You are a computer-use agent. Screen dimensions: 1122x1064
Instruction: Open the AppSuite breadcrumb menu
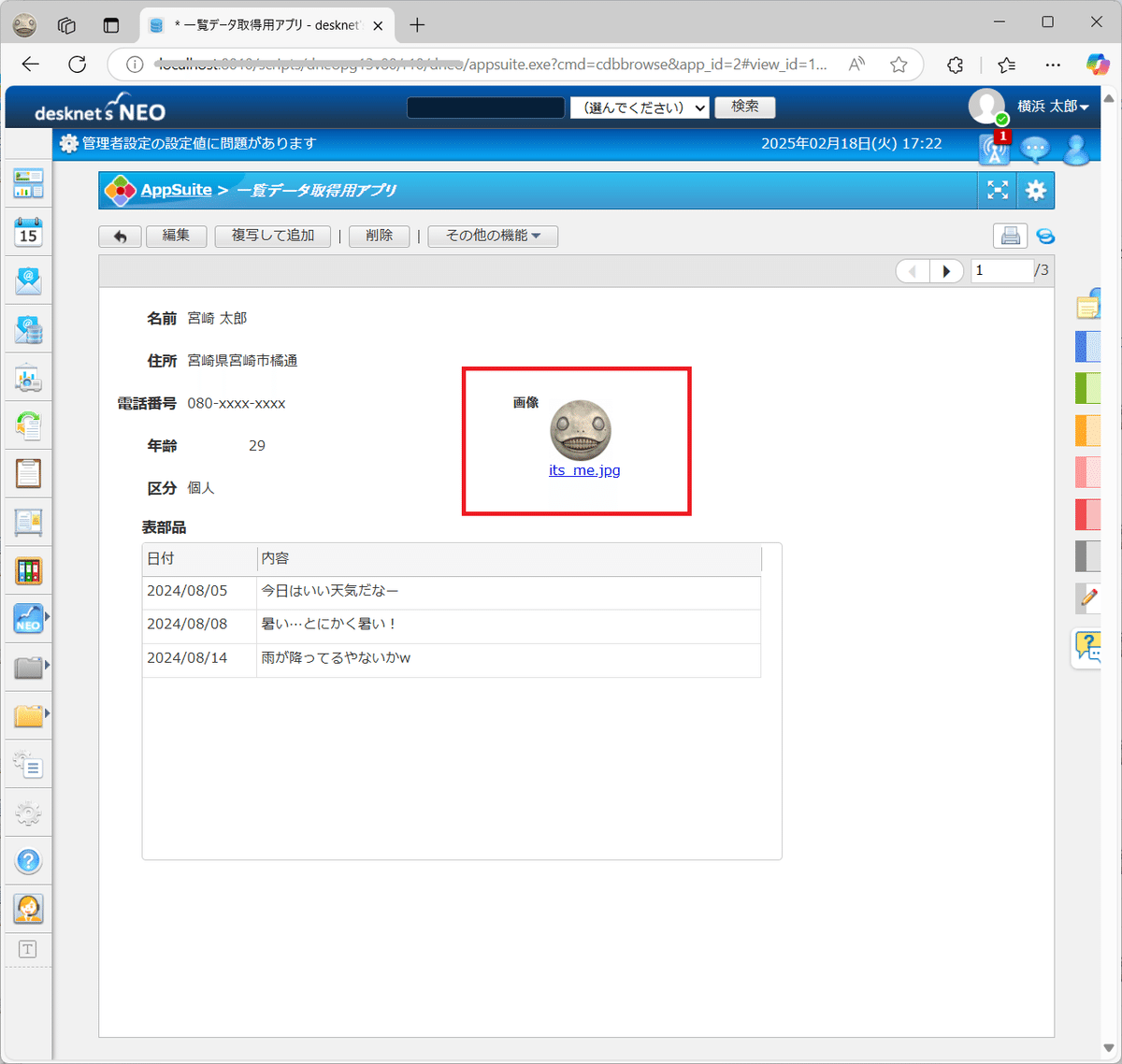(x=177, y=190)
